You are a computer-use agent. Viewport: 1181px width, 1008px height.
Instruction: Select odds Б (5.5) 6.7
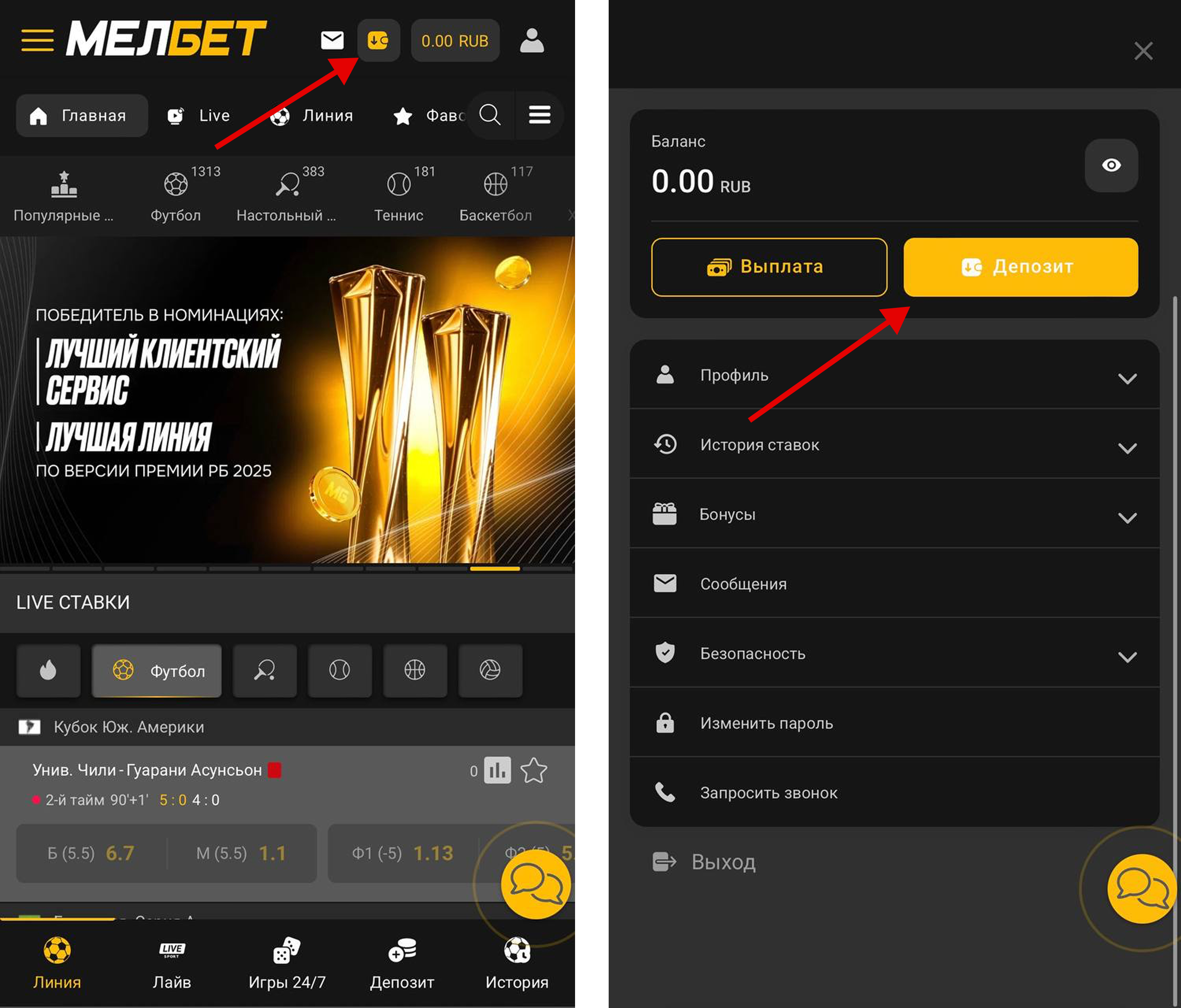point(91,853)
